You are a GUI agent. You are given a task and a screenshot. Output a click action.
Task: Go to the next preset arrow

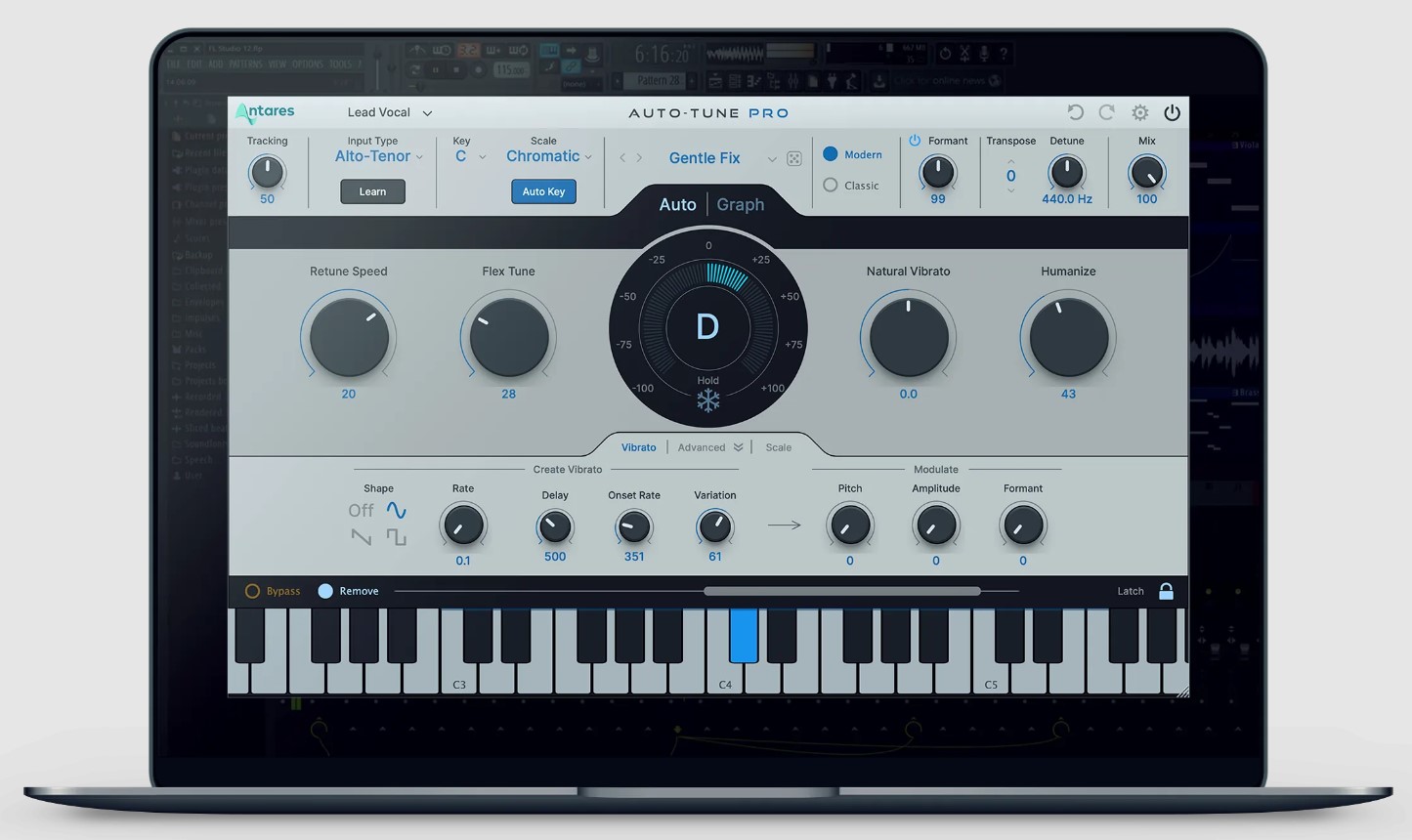click(x=639, y=158)
